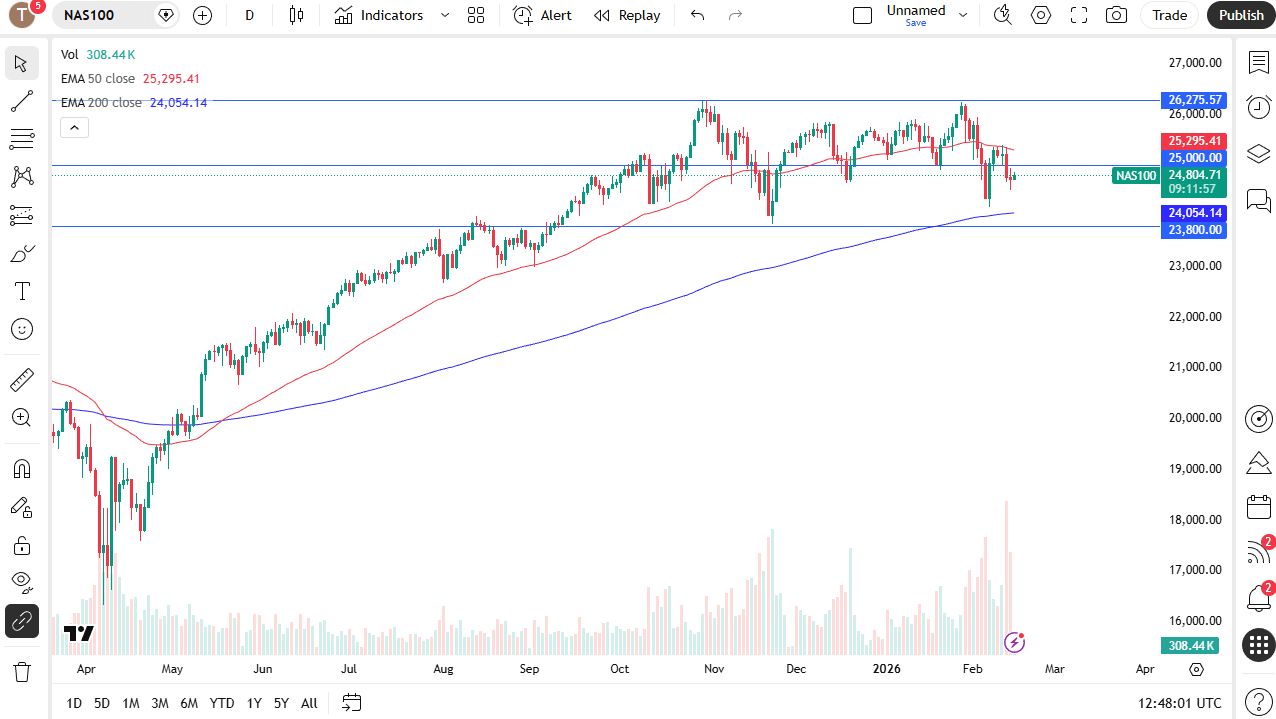The width and height of the screenshot is (1276, 719).
Task: Click the 23,800.00 horizontal line price label
Action: click(x=1194, y=229)
